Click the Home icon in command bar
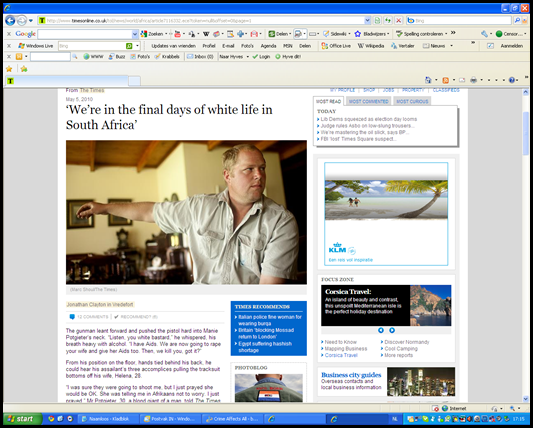Viewport: 533px width, 428px height. (428, 80)
